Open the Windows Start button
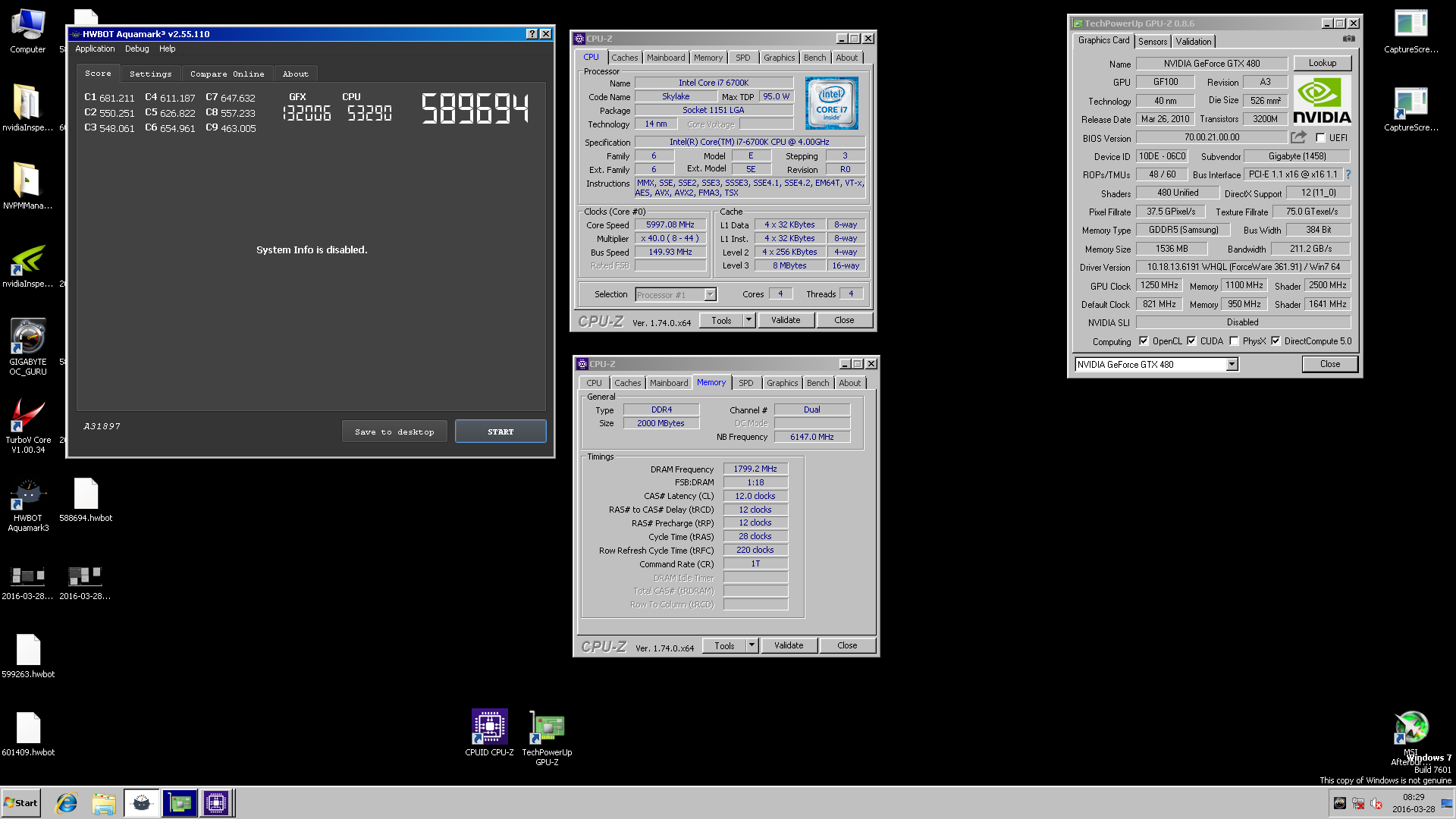This screenshot has width=1456, height=819. [x=20, y=803]
